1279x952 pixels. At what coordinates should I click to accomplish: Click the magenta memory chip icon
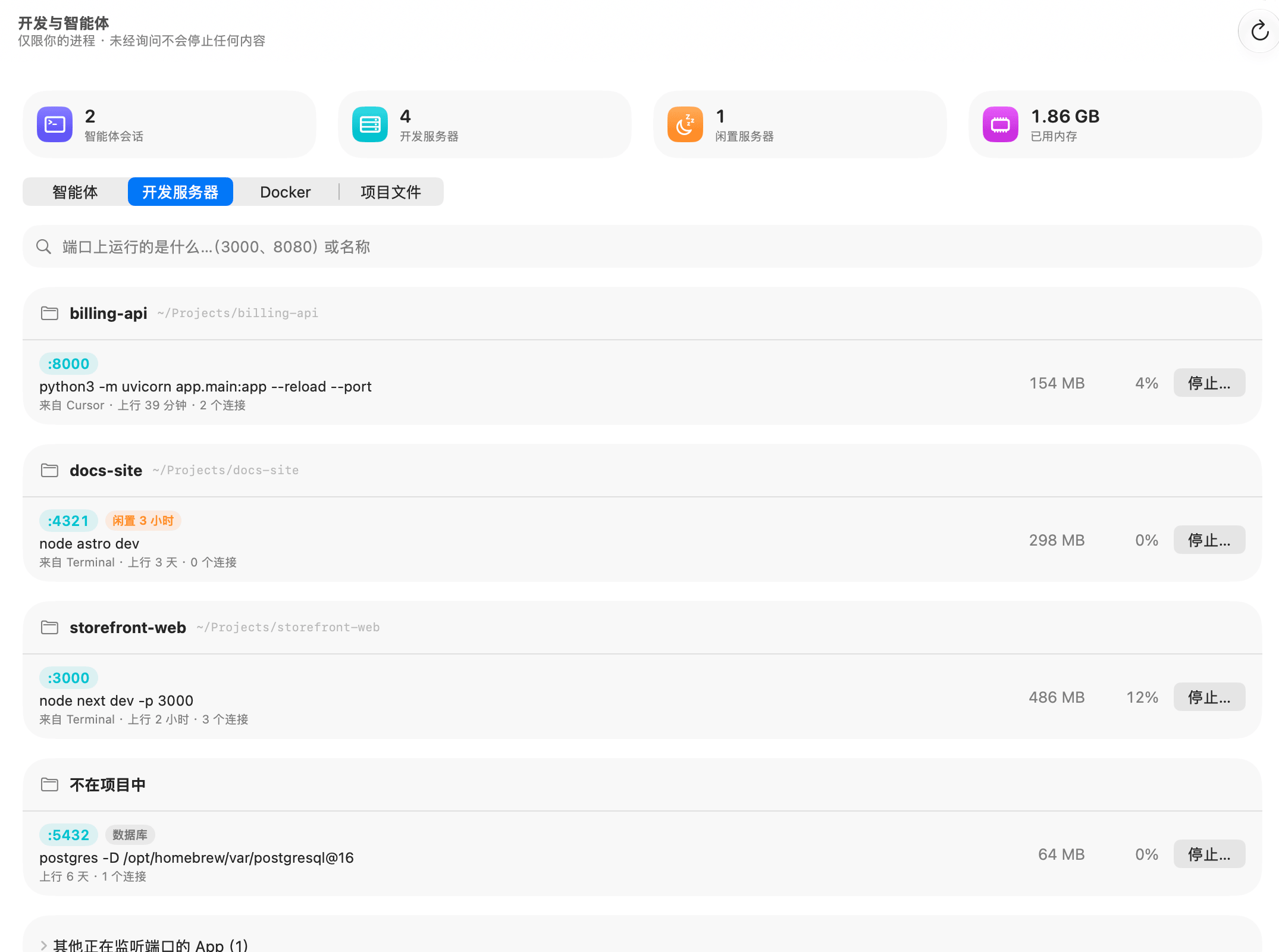[1001, 124]
